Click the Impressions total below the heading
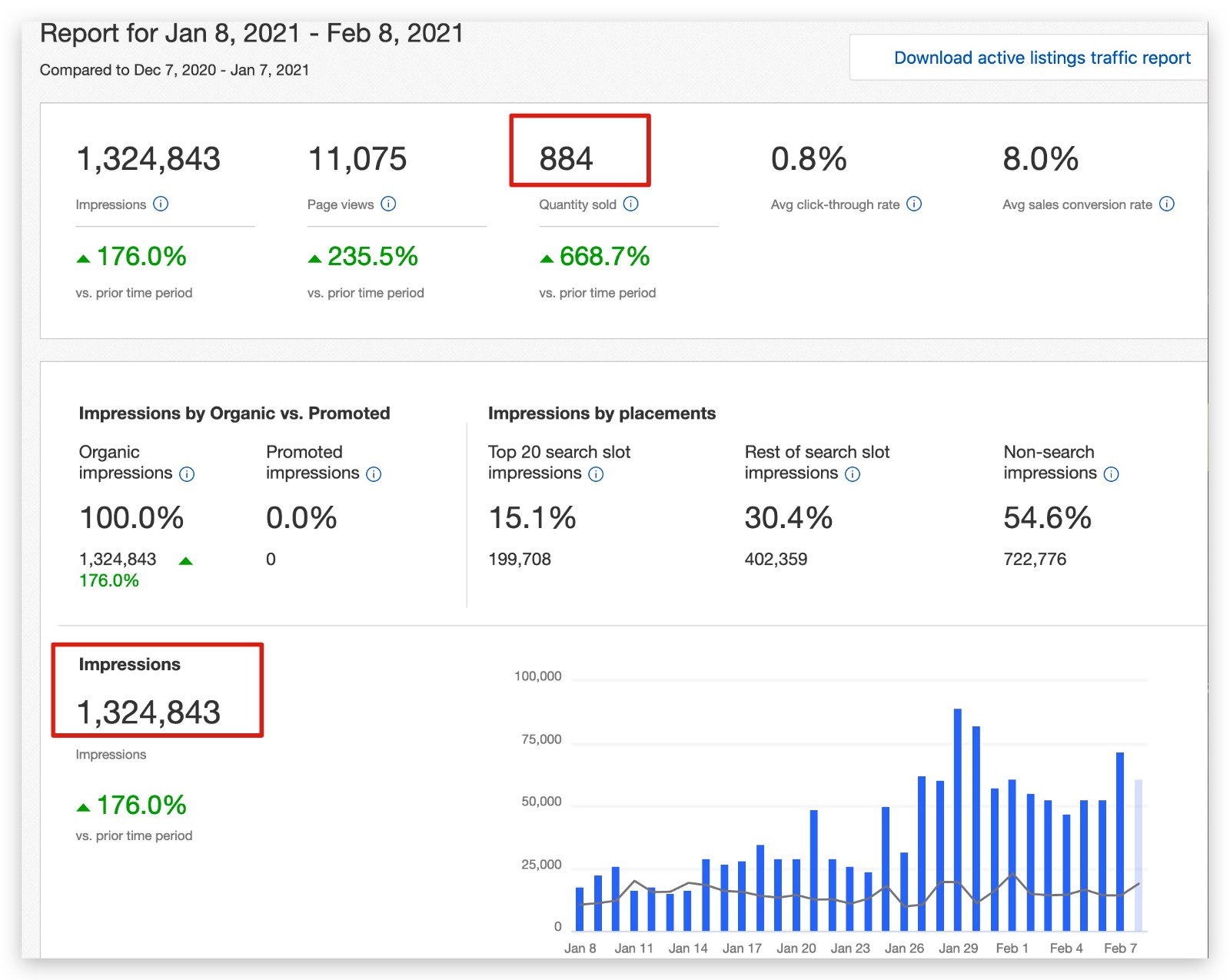 point(148,713)
